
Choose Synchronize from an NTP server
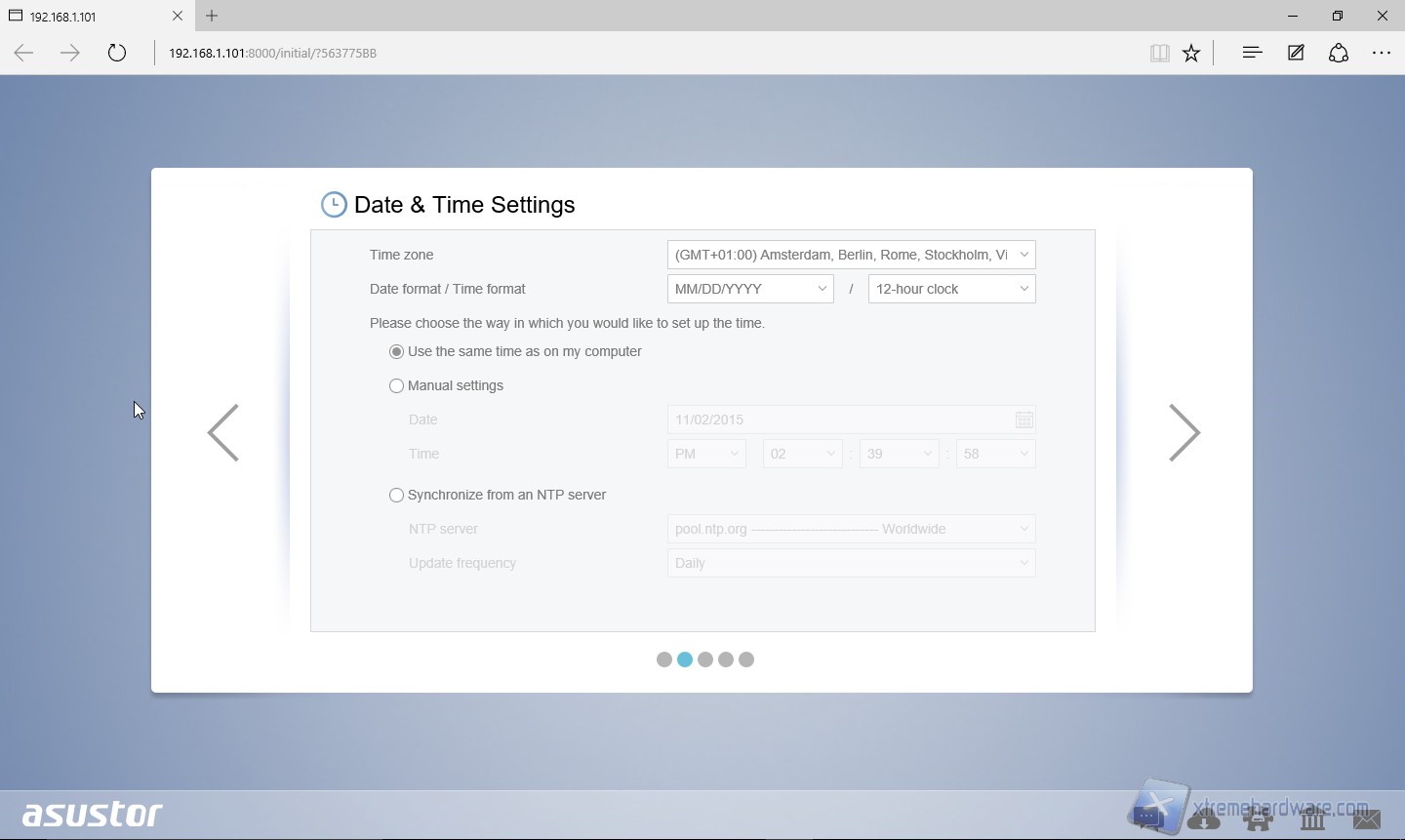tap(396, 495)
